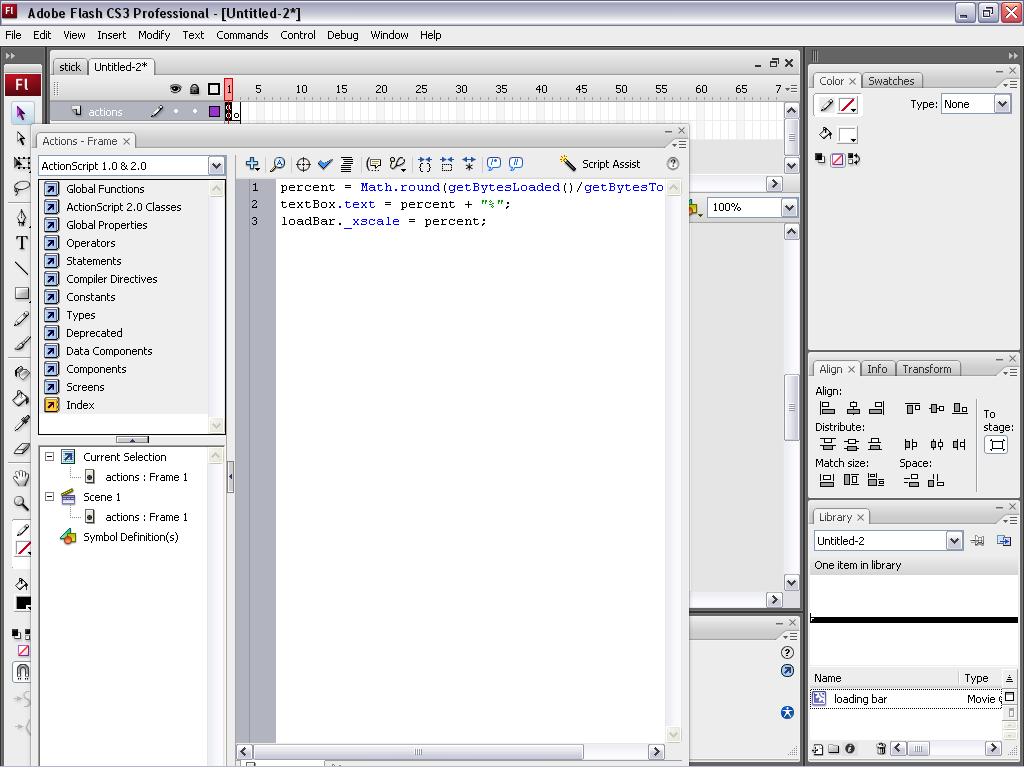The height and width of the screenshot is (768, 1024).
Task: Select the Selection (arrow) tool
Action: (21, 113)
